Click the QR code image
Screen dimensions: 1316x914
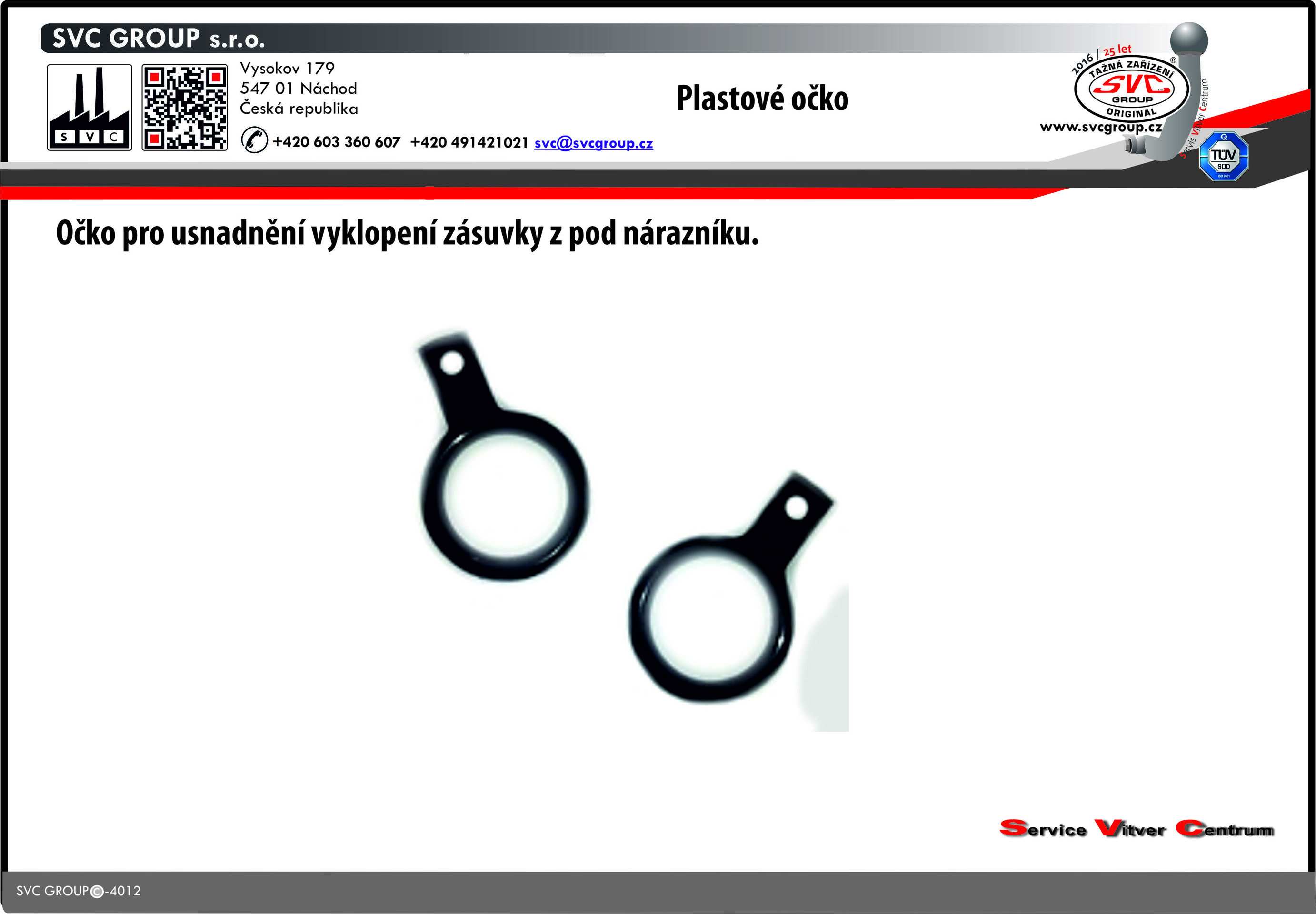[x=184, y=107]
